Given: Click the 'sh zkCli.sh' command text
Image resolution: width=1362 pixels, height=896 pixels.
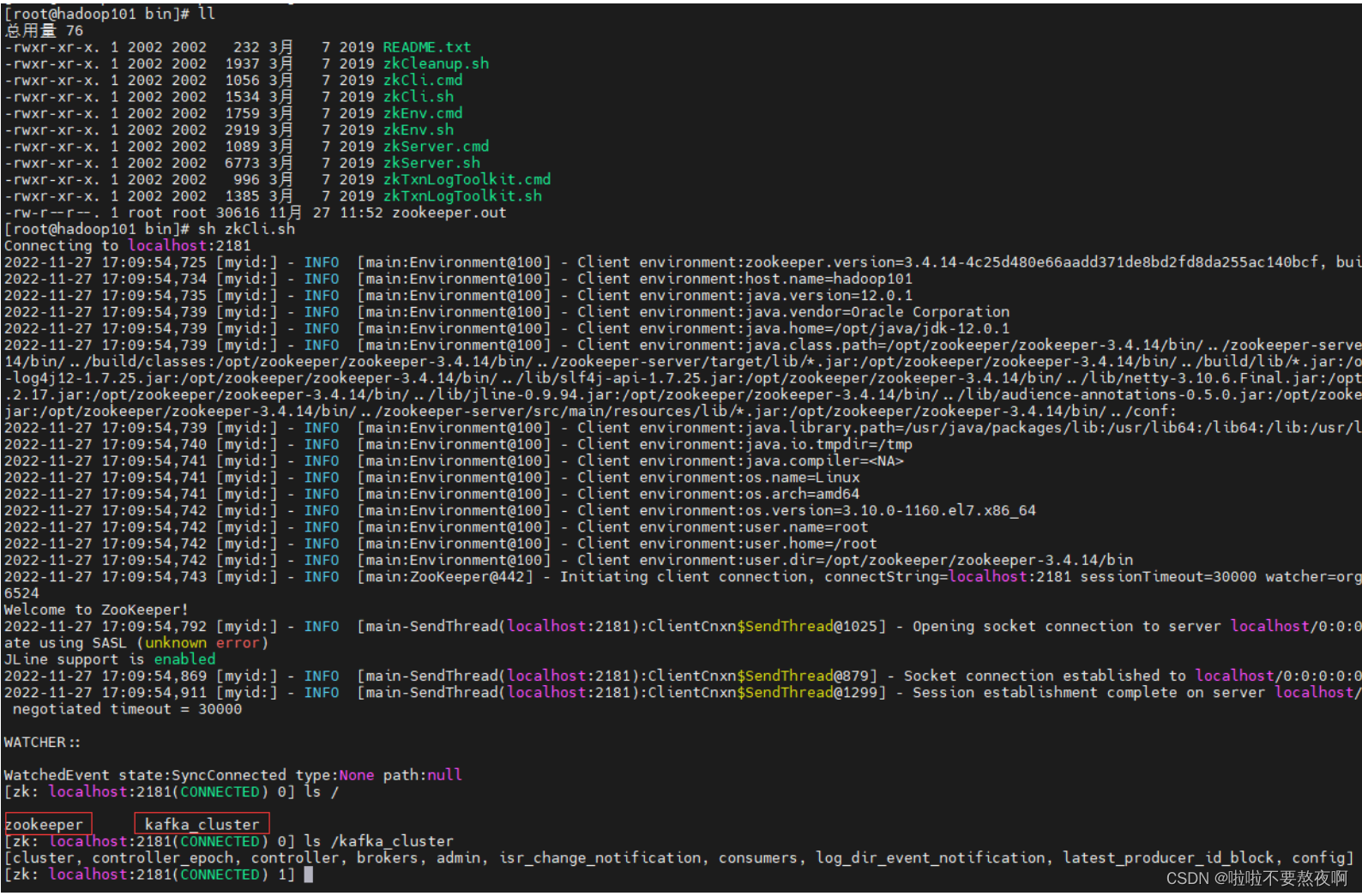Looking at the screenshot, I should click(246, 229).
